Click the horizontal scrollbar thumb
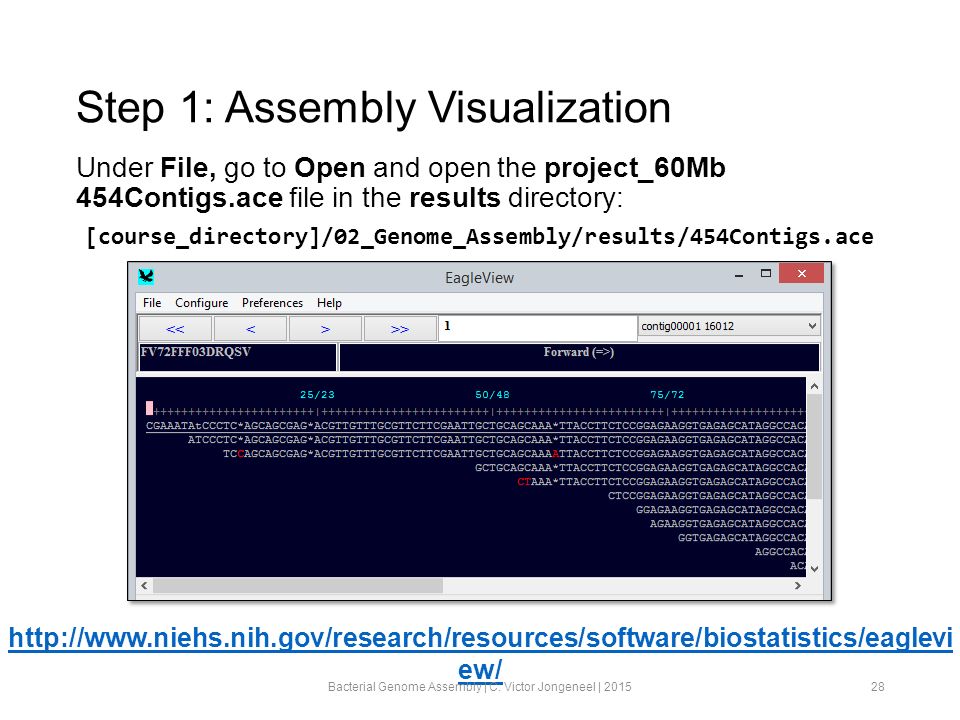The width and height of the screenshot is (960, 720). [x=298, y=586]
